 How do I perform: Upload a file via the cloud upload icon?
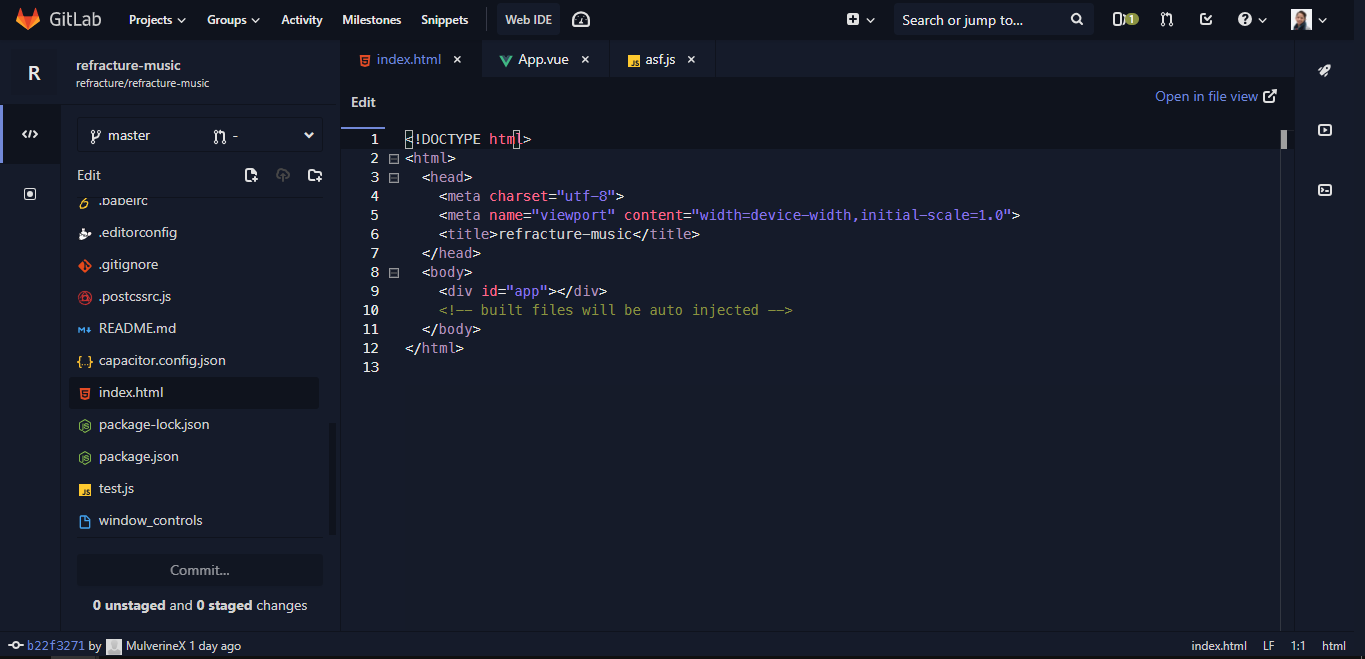tap(283, 174)
